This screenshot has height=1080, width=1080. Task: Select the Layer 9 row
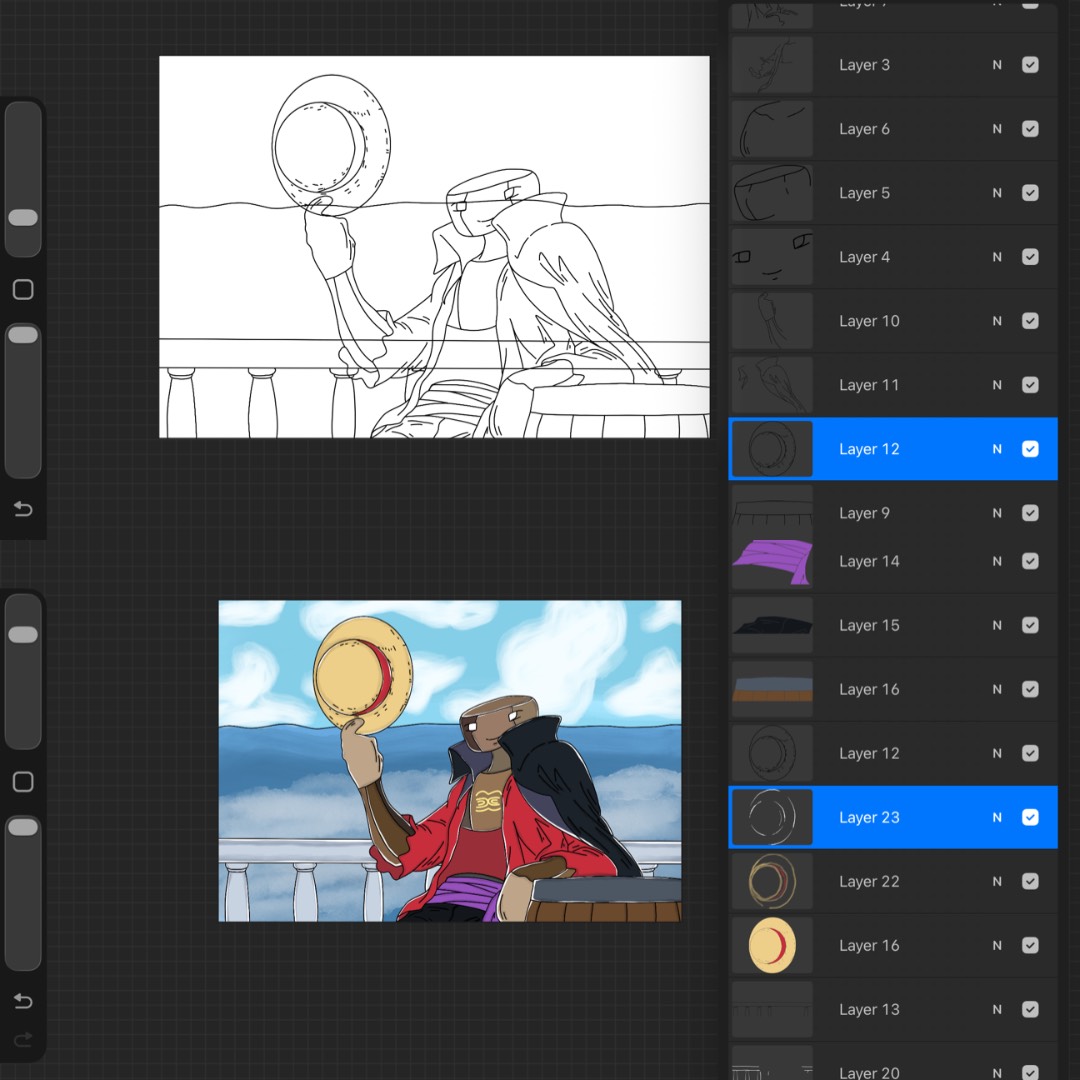(893, 508)
